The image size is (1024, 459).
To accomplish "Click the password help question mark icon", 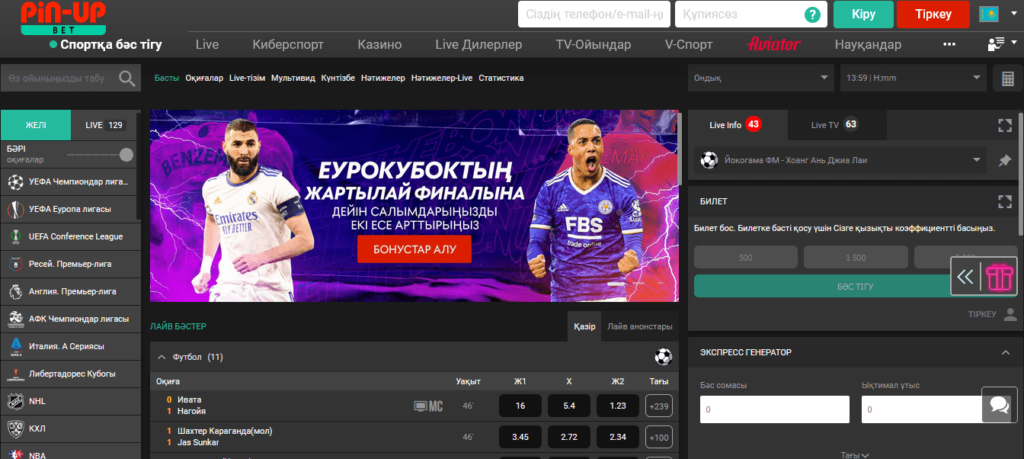I will [812, 14].
